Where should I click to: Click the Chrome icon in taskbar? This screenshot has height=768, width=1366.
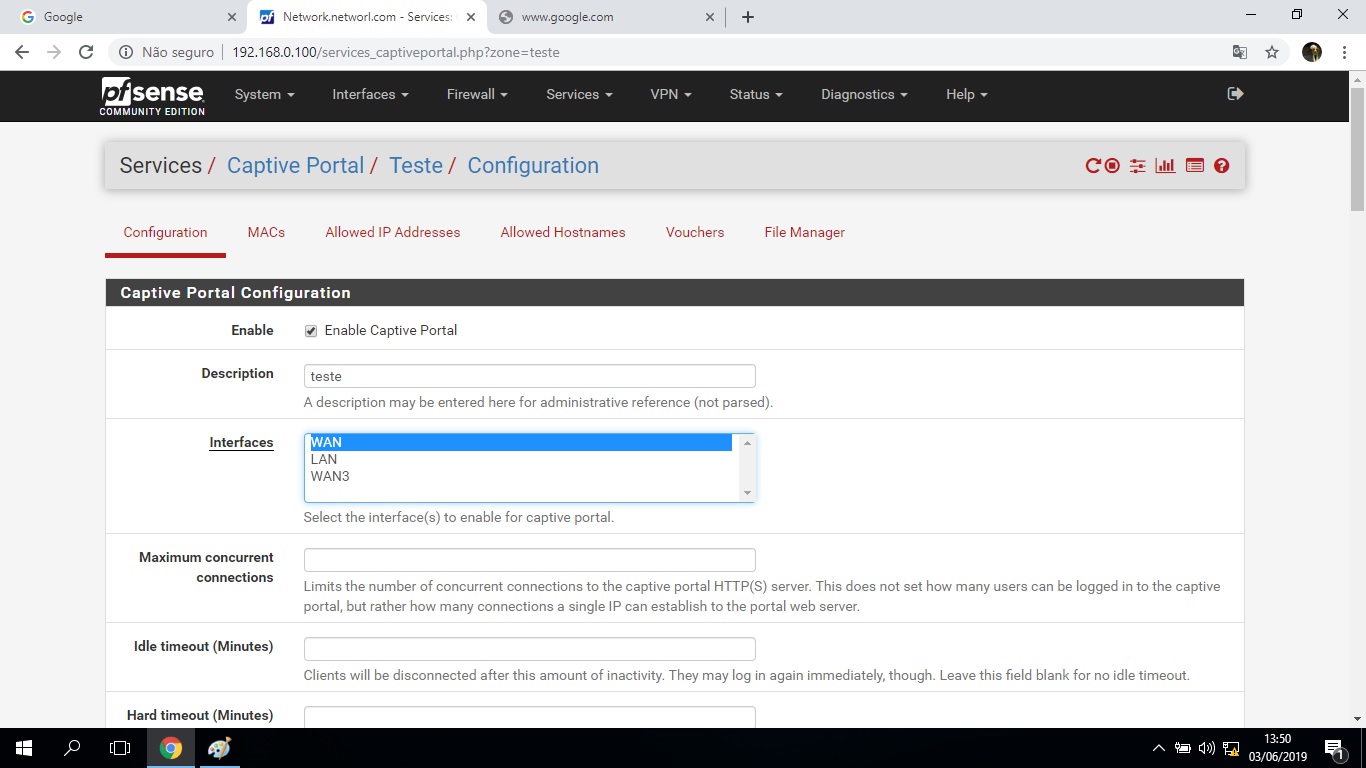tap(171, 748)
